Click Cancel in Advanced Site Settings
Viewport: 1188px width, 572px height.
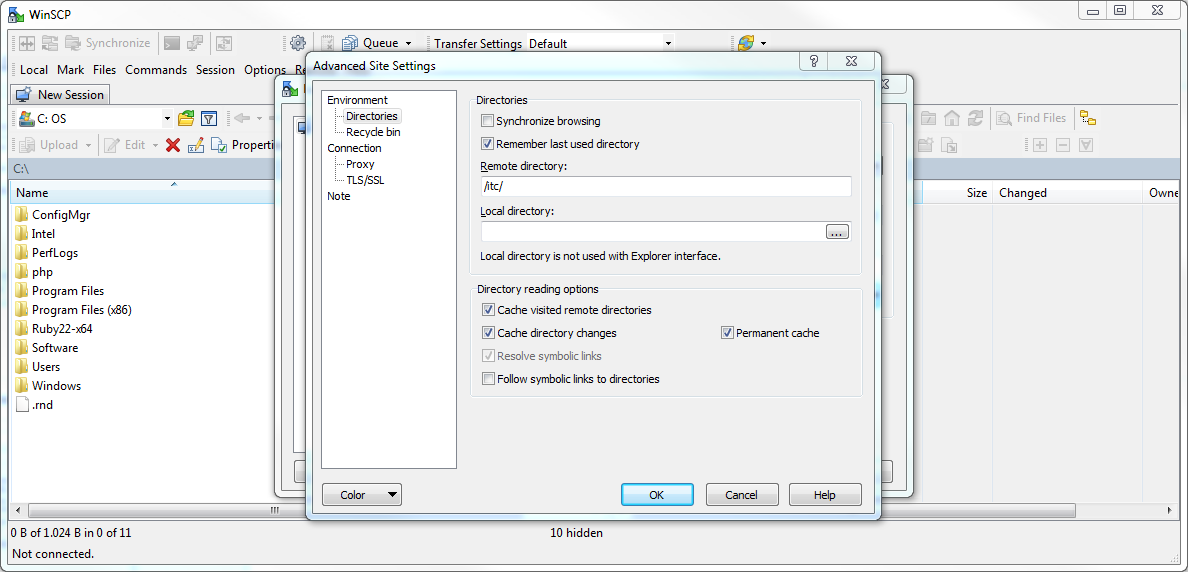[741, 495]
